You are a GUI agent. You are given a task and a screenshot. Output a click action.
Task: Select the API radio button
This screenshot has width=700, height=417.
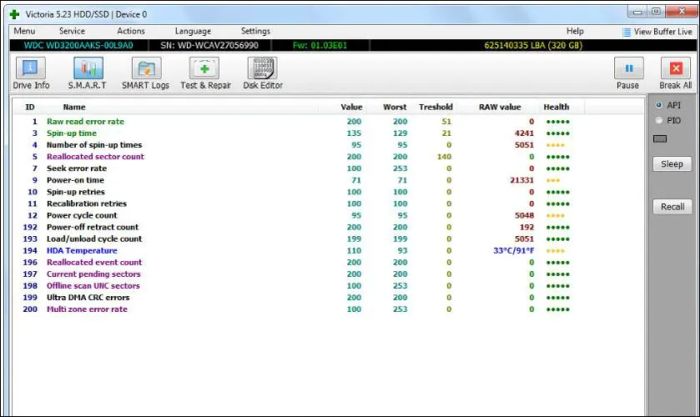(659, 105)
